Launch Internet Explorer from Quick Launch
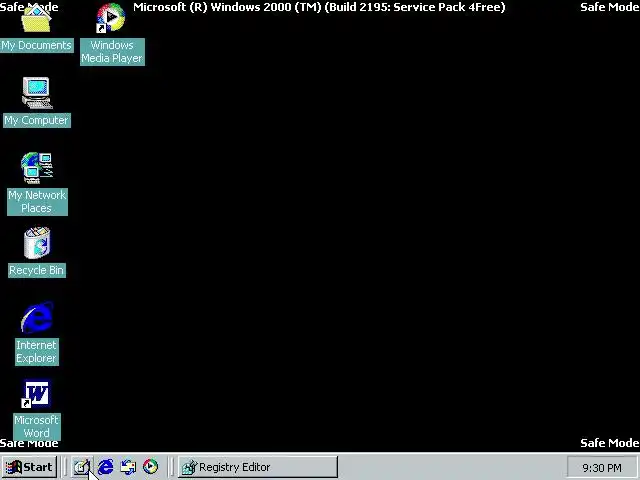The width and height of the screenshot is (640, 480). 105,467
